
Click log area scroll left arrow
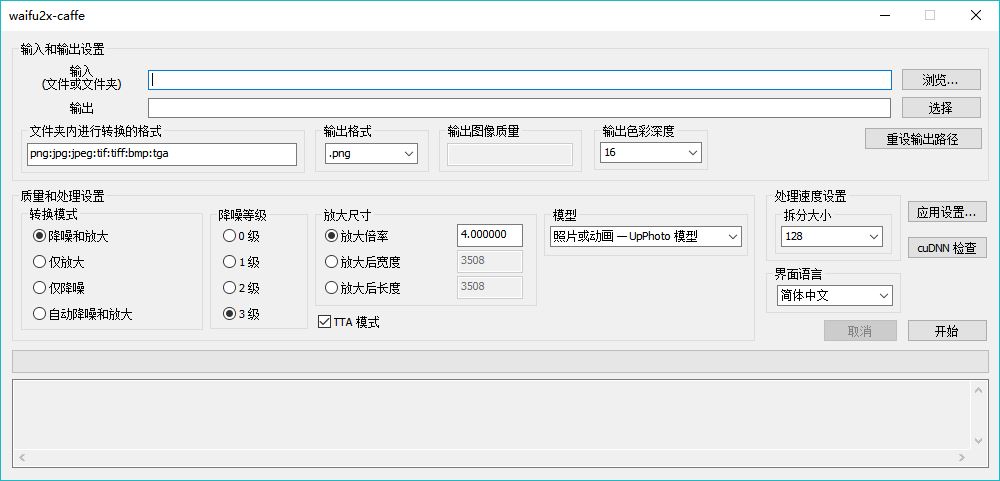click(x=22, y=457)
